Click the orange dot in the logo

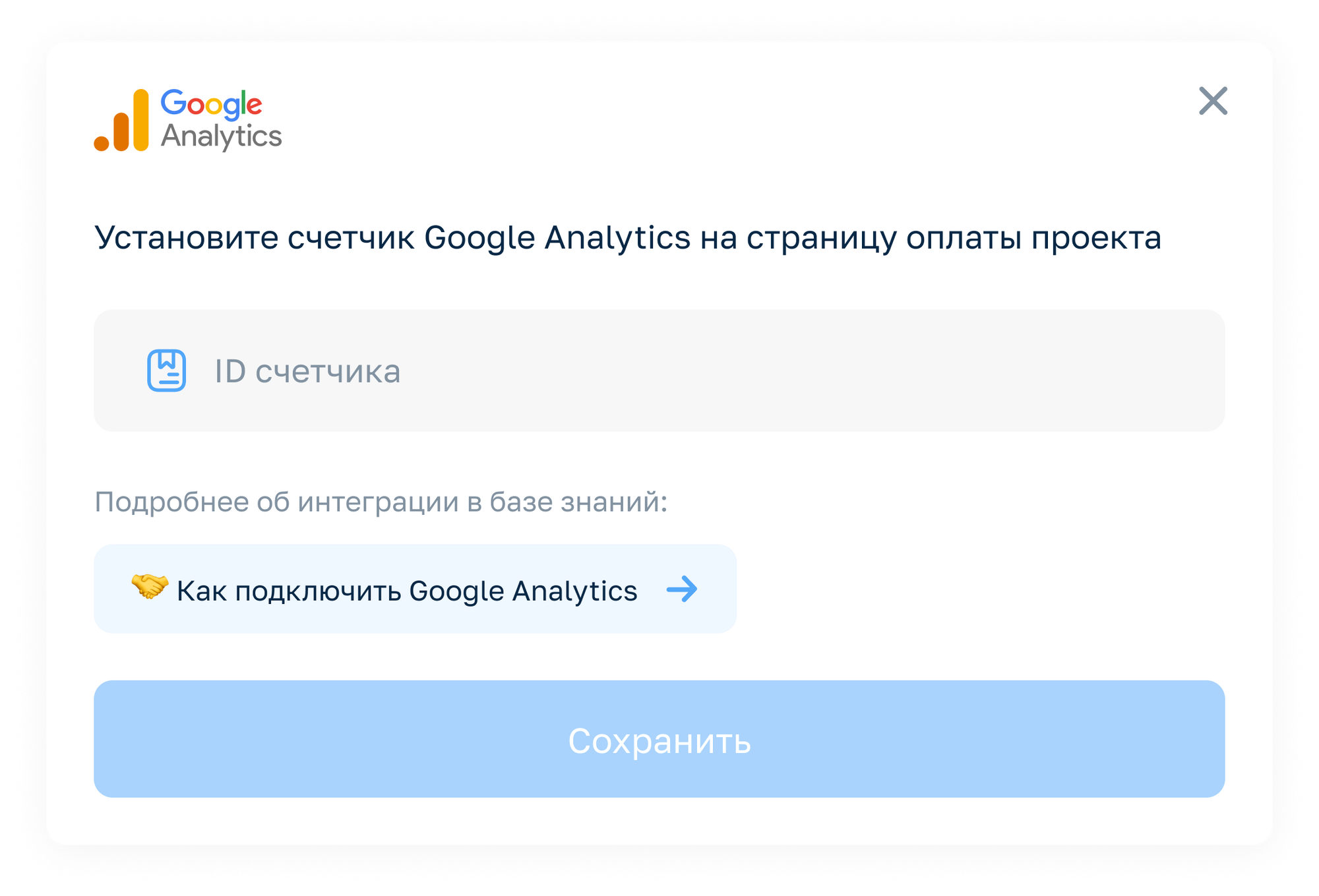[102, 142]
